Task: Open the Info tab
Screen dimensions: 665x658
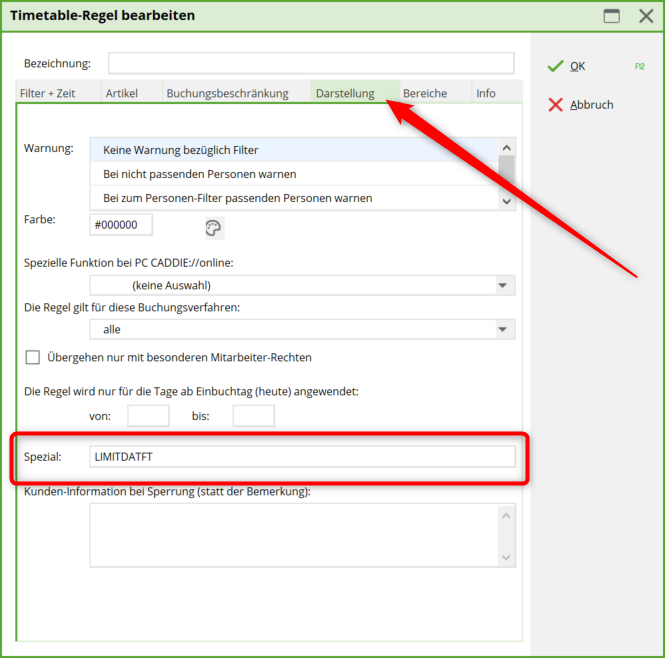Action: point(486,93)
